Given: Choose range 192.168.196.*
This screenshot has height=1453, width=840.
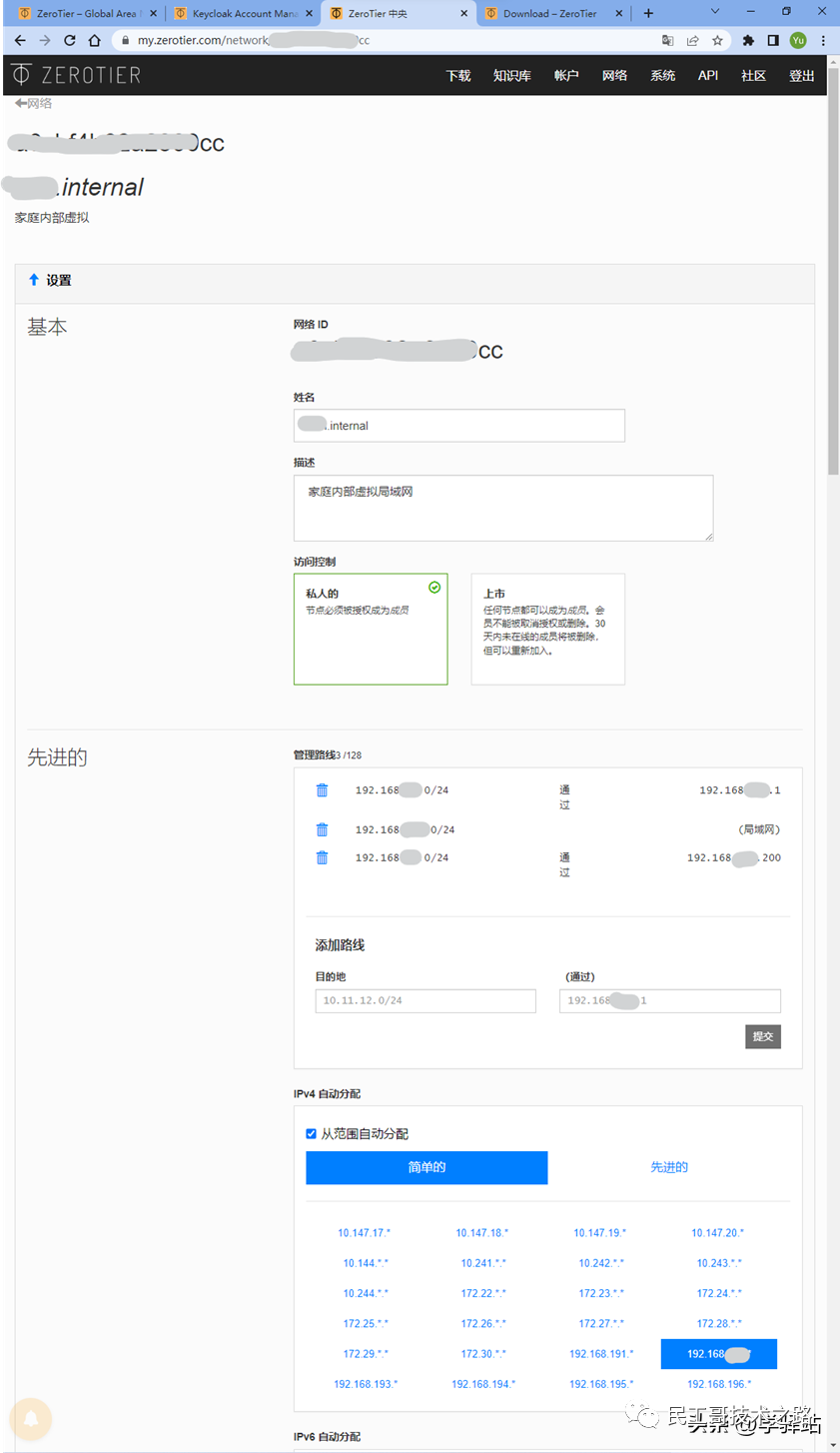Looking at the screenshot, I should (x=719, y=1384).
